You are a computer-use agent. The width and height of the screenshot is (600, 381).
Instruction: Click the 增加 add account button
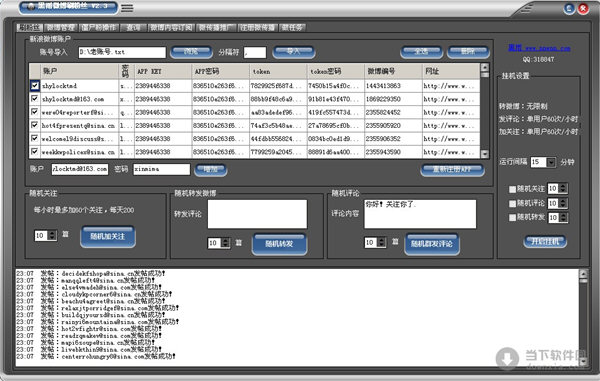pyautogui.click(x=210, y=169)
